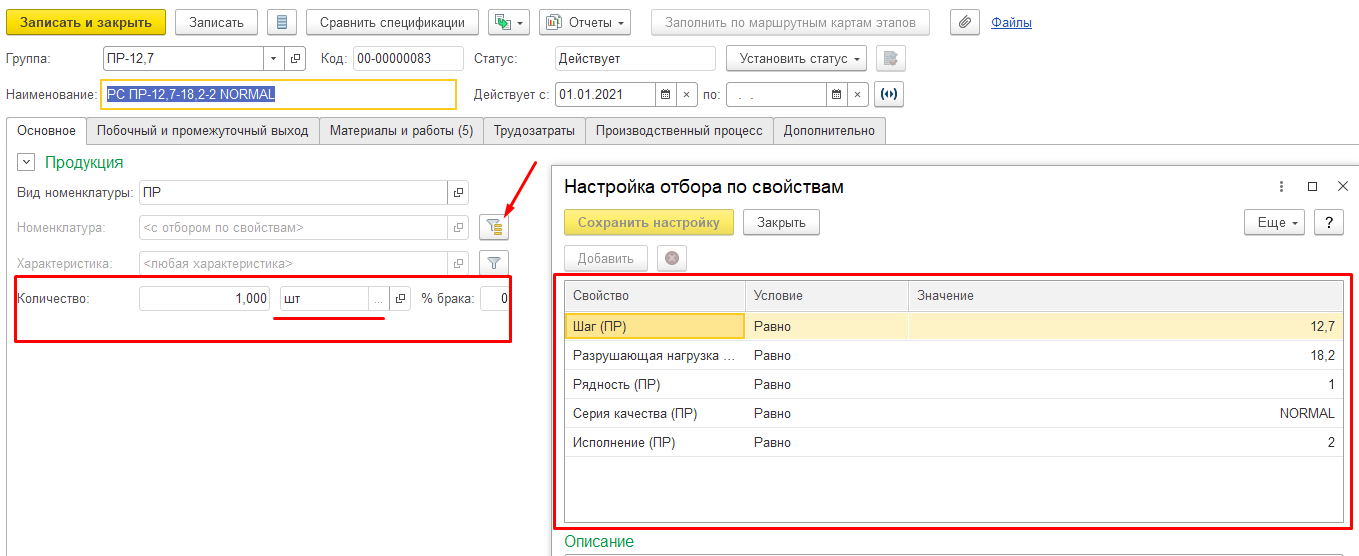The image size is (1359, 556).
Task: Open the 'Файлы' link
Action: (x=1011, y=22)
